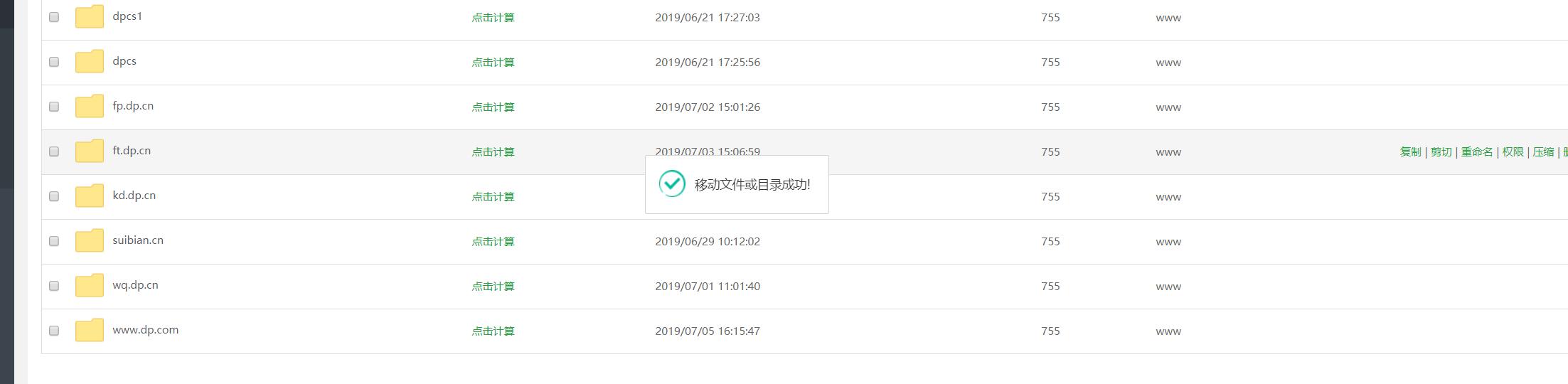Click 复制 for the ft.dp.cn row
Viewport: 1568px width, 384px height.
click(x=1410, y=152)
